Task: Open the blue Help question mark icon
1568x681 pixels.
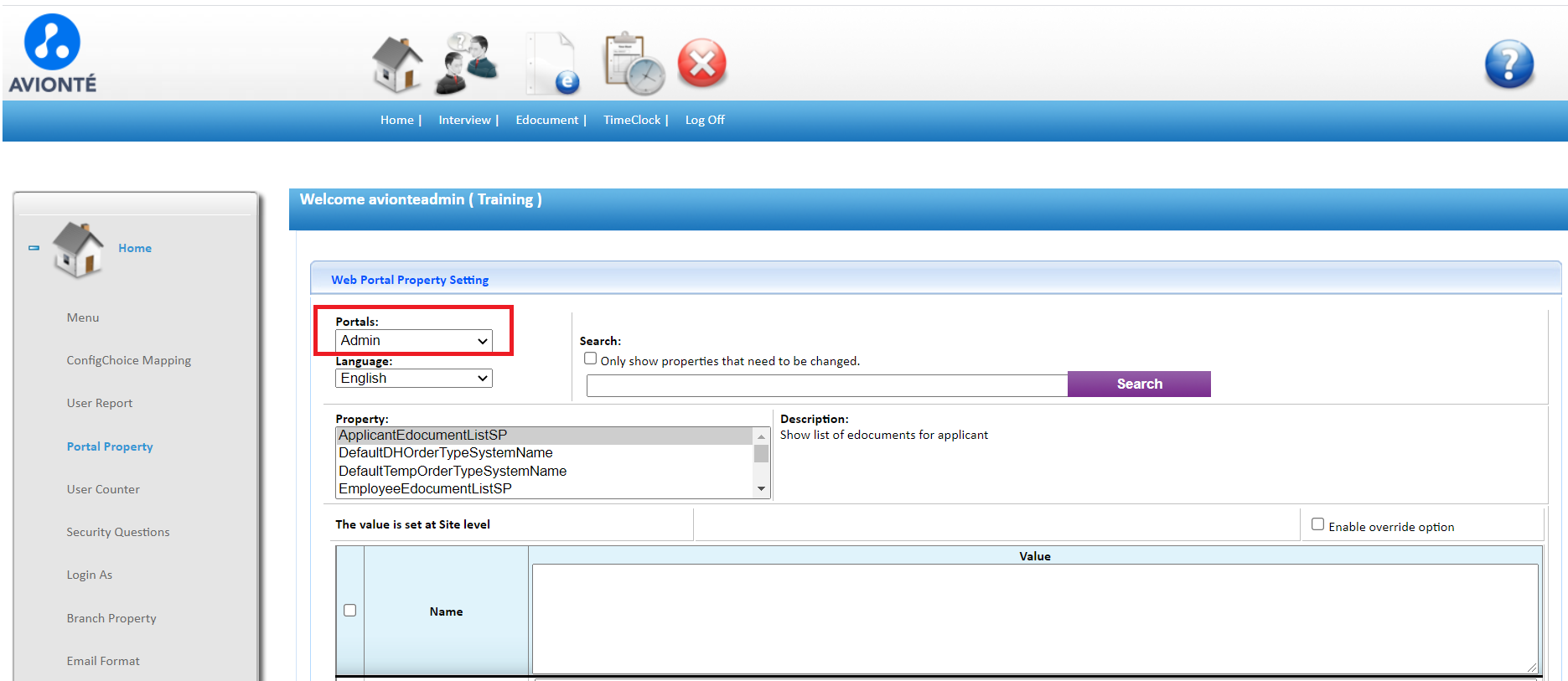Action: coord(1509,64)
